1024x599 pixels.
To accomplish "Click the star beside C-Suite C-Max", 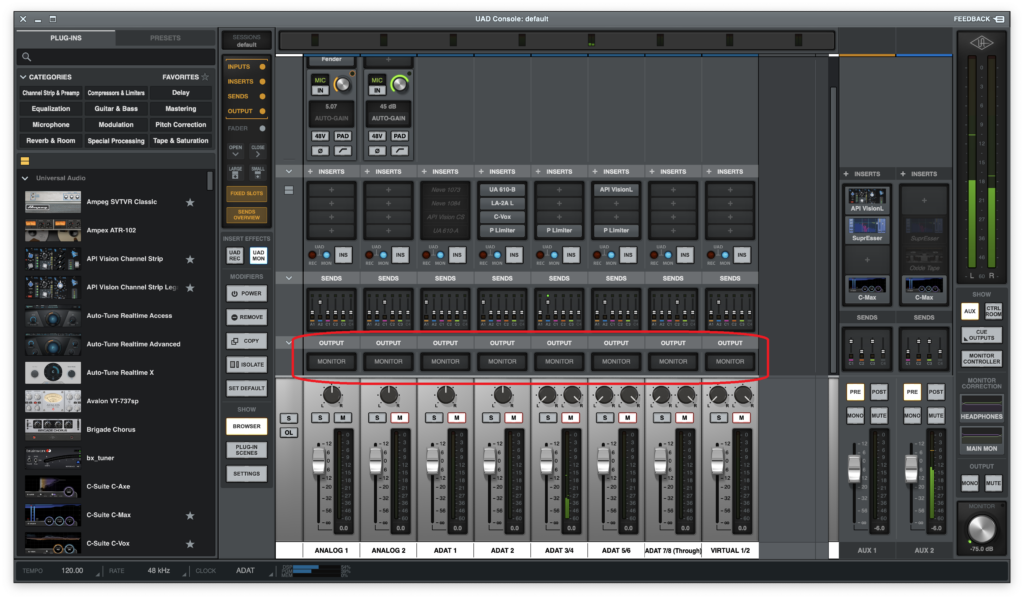I will (190, 515).
